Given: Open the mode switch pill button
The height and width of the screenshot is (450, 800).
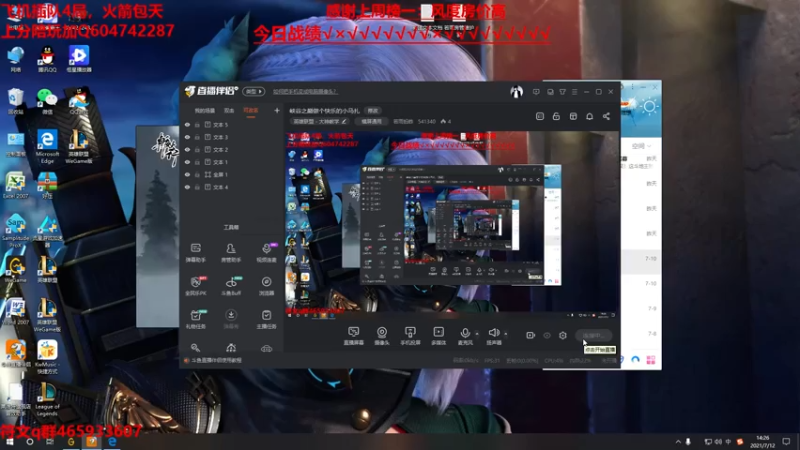Looking at the screenshot, I should pos(254,91).
